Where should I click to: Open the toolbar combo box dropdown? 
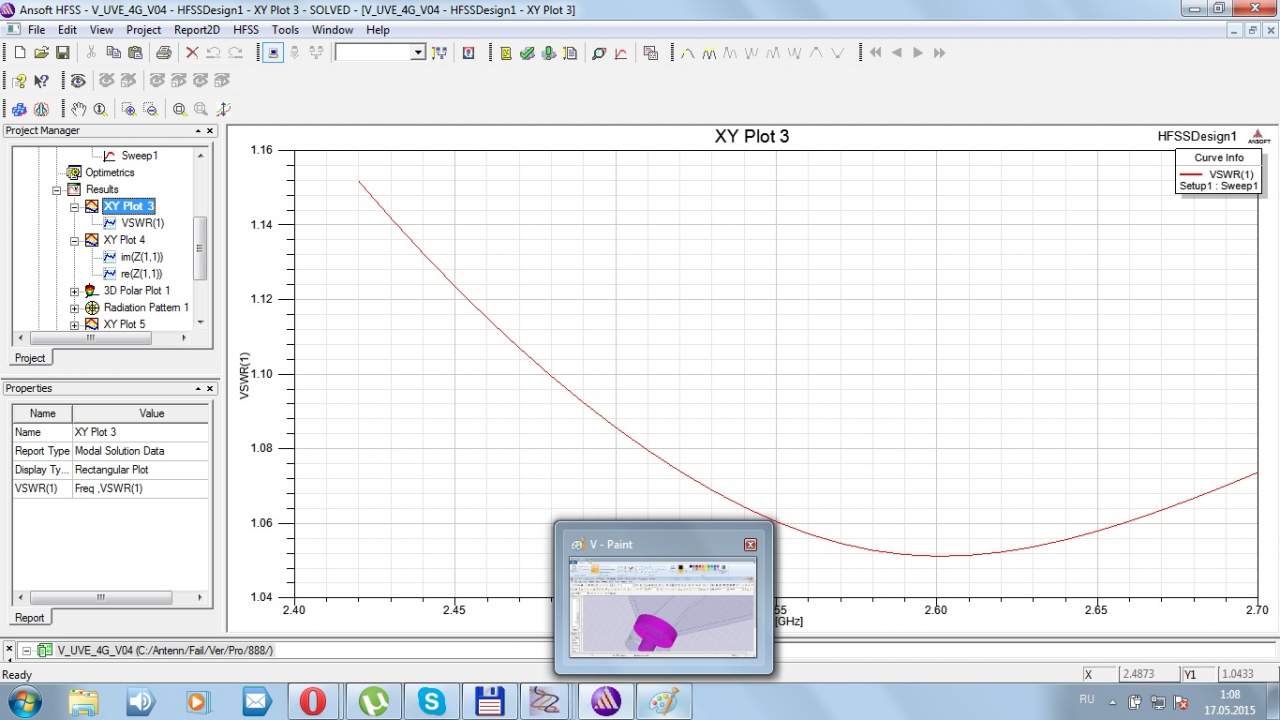tap(418, 53)
